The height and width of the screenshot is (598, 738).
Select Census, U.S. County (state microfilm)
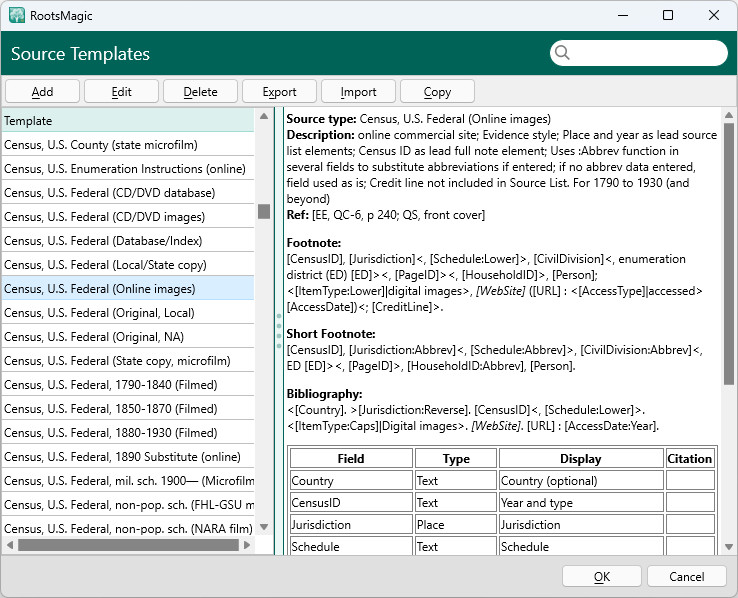tap(128, 144)
